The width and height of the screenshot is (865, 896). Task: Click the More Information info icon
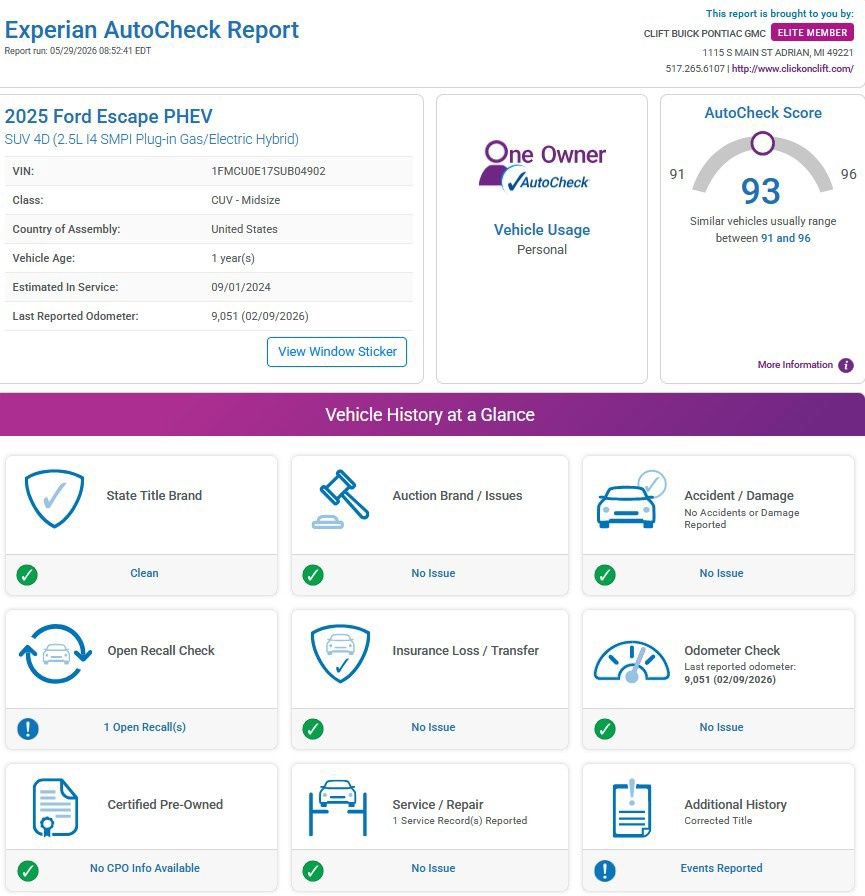tap(846, 365)
